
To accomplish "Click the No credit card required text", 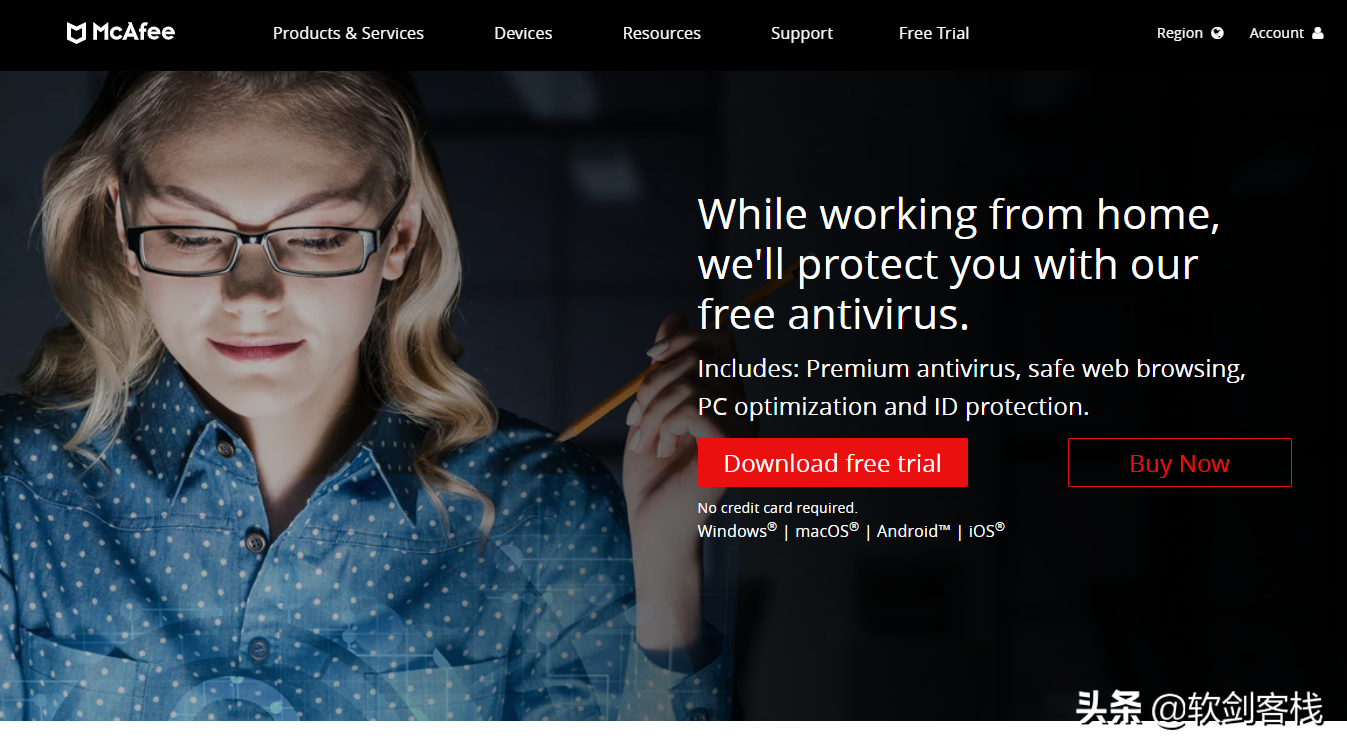I will (x=777, y=508).
